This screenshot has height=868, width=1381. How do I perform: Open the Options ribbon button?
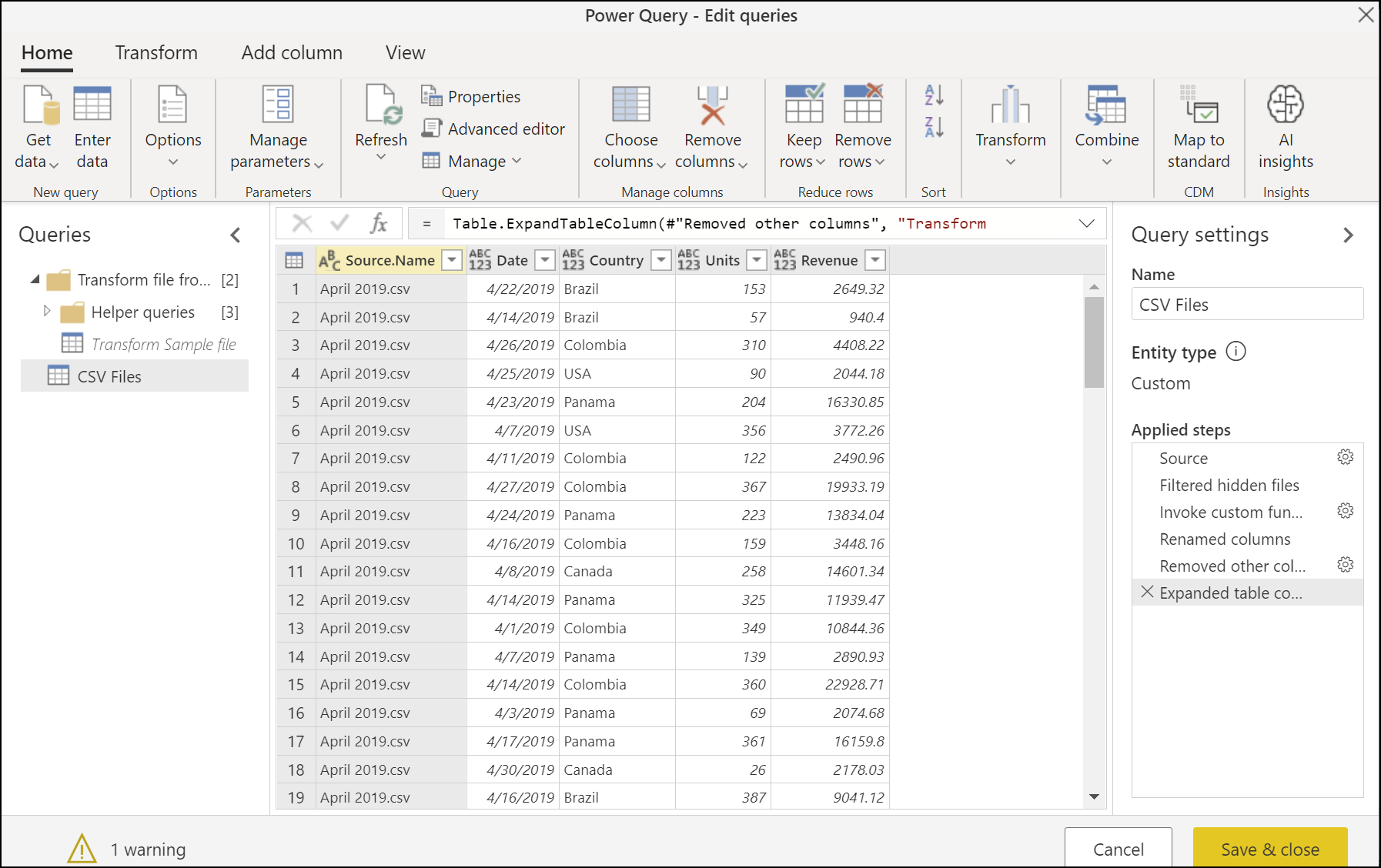tap(173, 128)
